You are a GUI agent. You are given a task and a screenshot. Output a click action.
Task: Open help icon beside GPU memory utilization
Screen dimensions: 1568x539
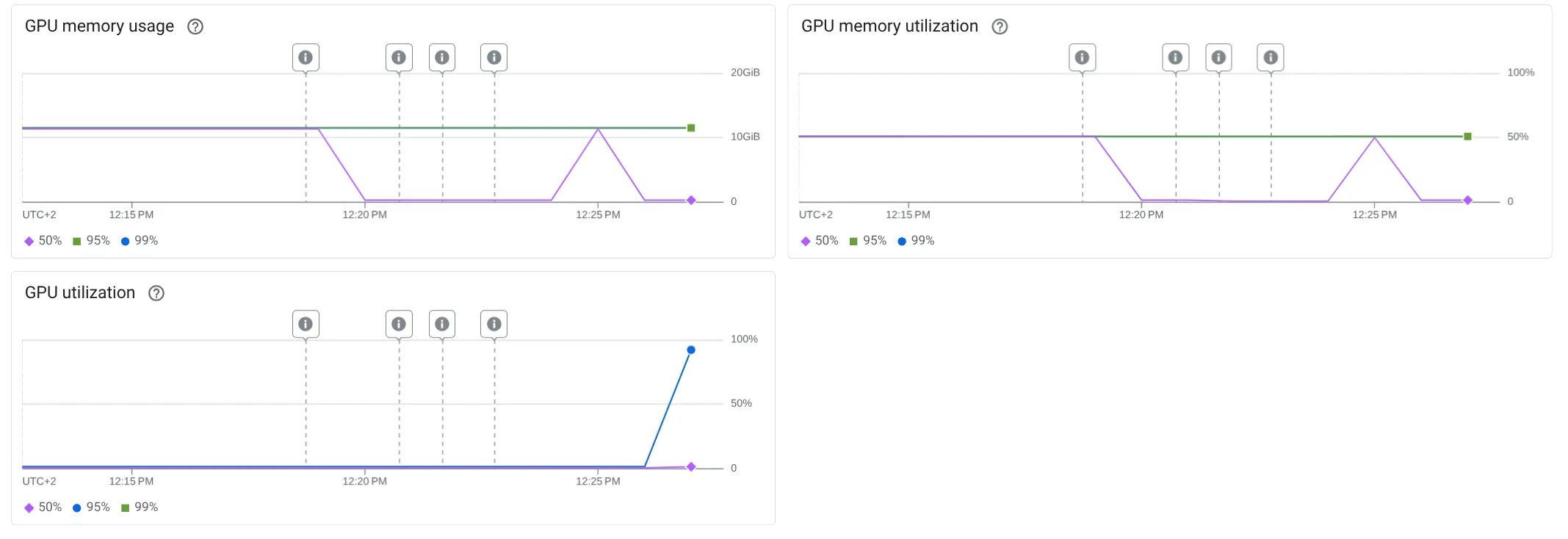(x=1000, y=26)
